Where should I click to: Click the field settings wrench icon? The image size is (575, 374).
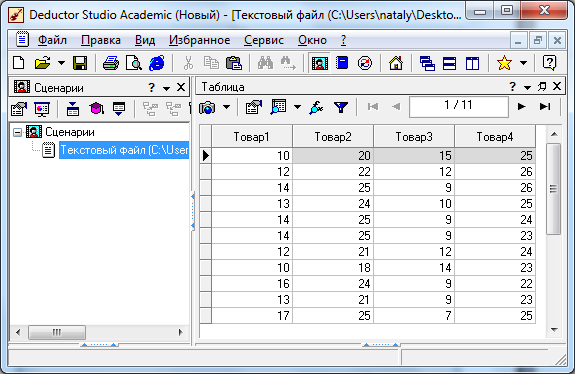pyautogui.click(x=316, y=107)
